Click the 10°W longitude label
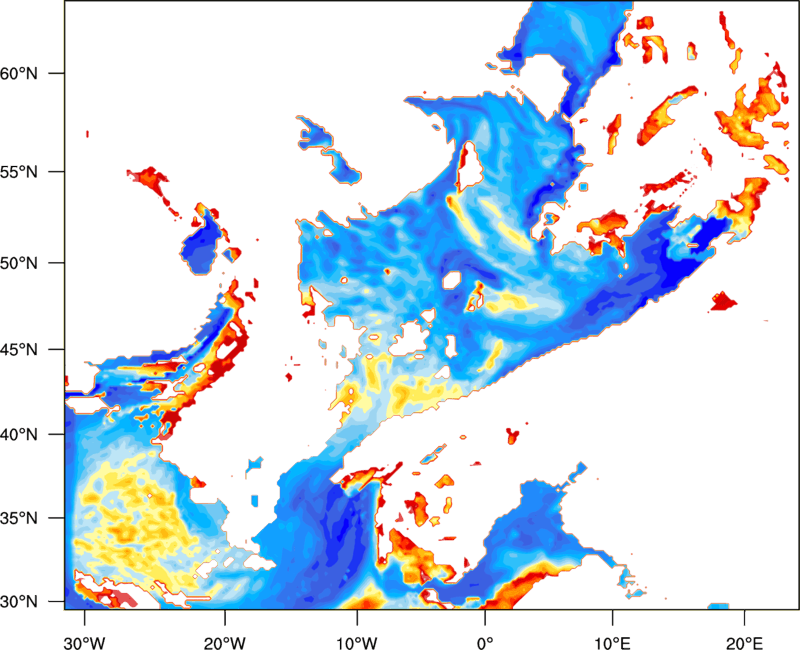 (357, 643)
